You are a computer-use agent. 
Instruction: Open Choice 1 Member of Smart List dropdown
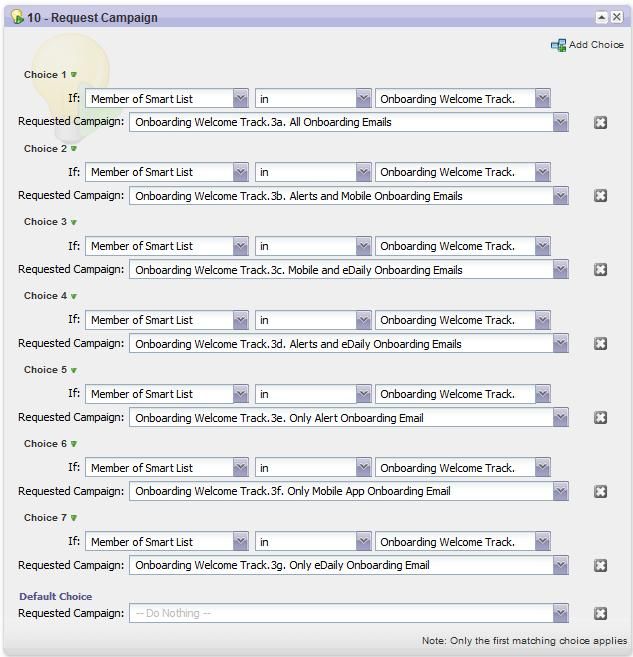pos(240,98)
